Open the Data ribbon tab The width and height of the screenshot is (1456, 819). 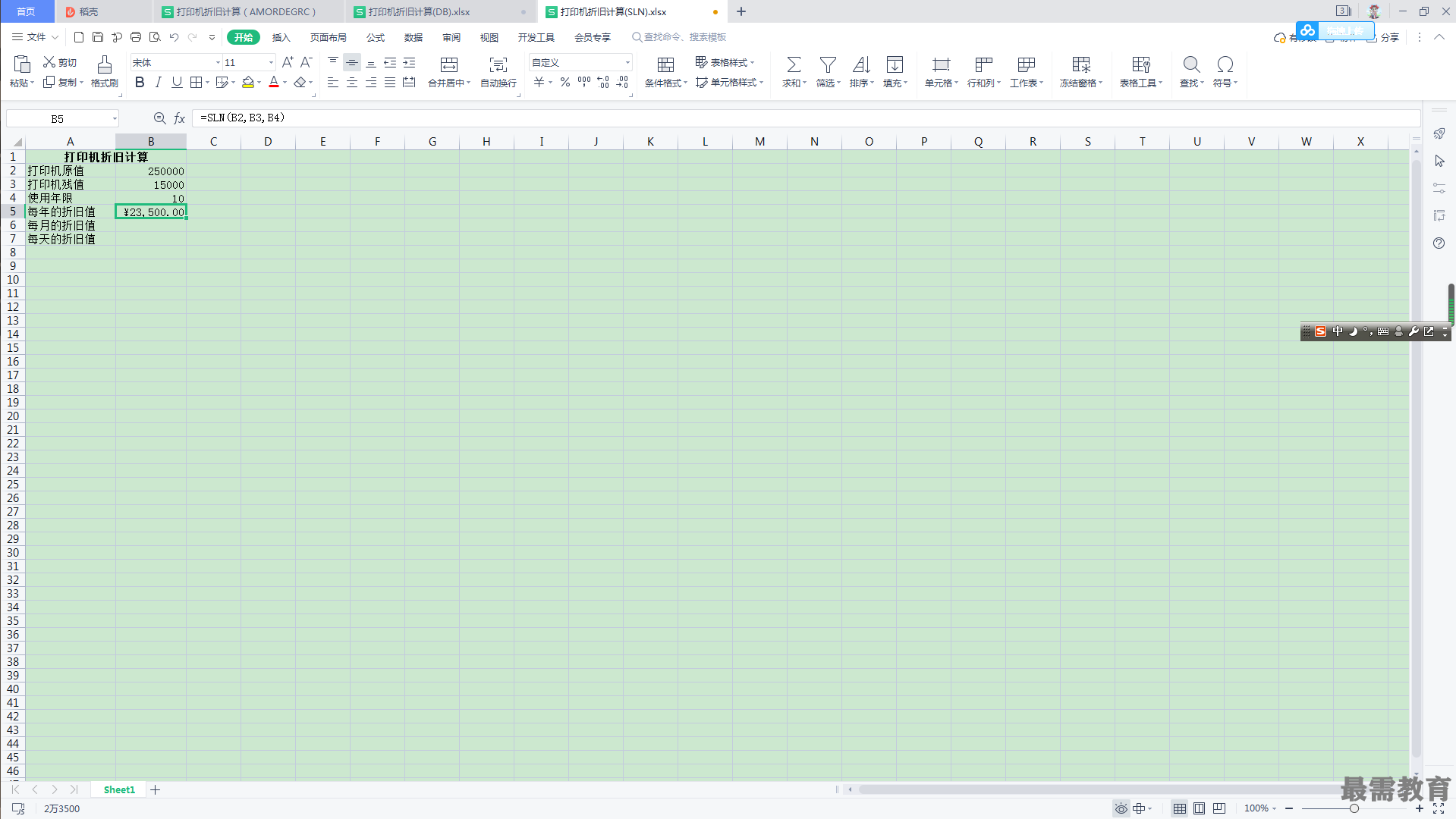coord(414,37)
